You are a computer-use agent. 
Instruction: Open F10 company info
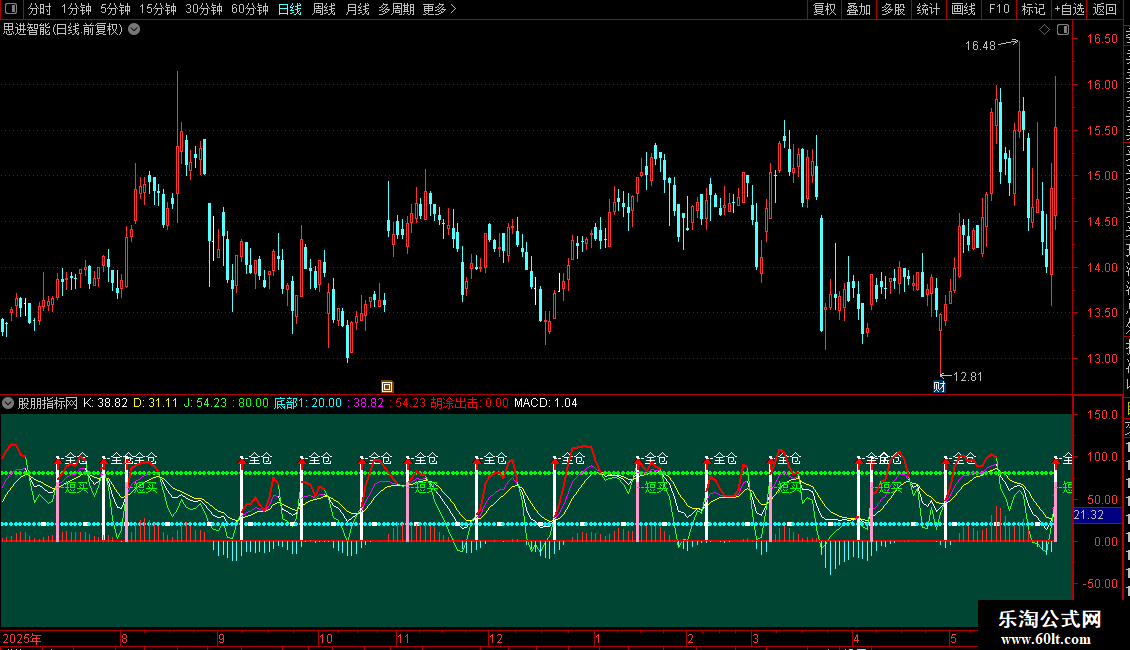point(999,9)
